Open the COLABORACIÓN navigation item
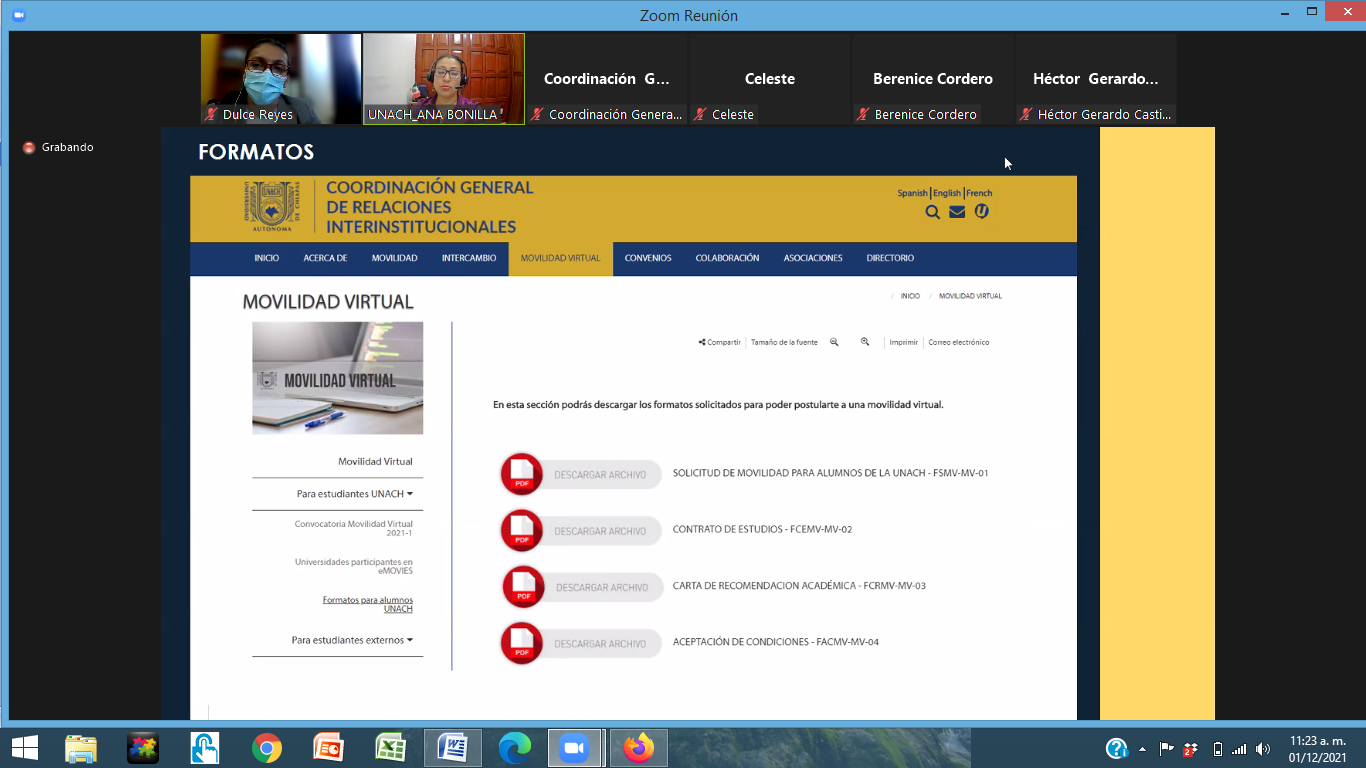This screenshot has height=768, width=1366. click(x=727, y=258)
